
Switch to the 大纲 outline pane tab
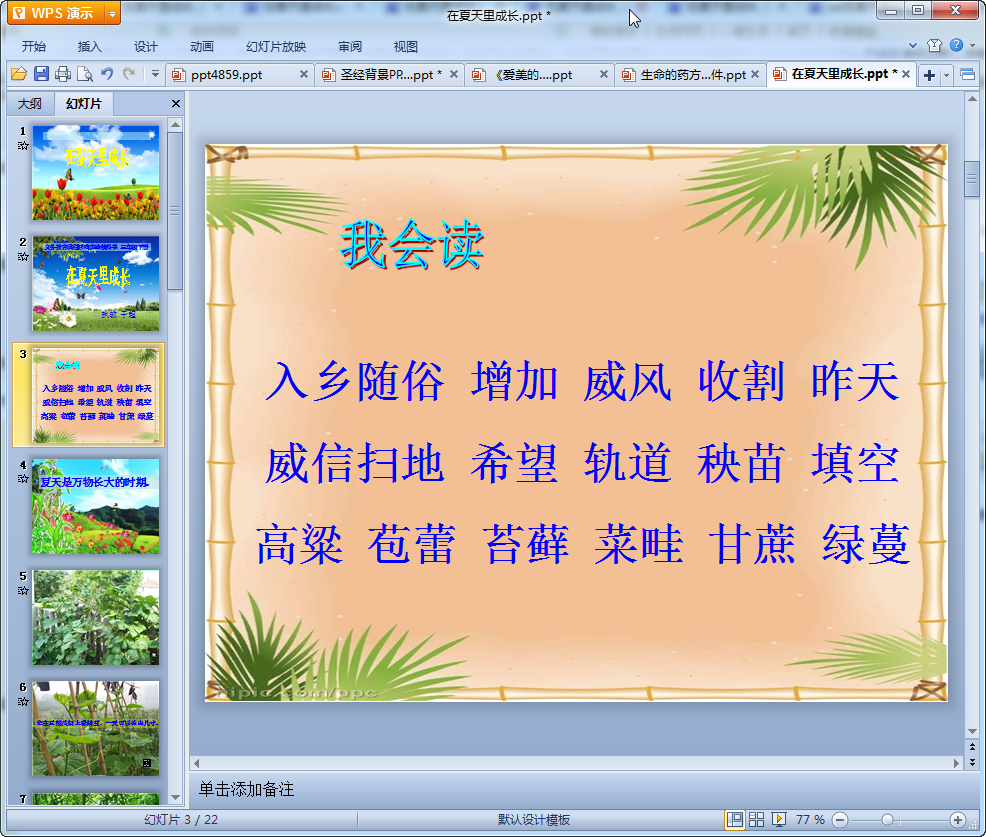30,104
